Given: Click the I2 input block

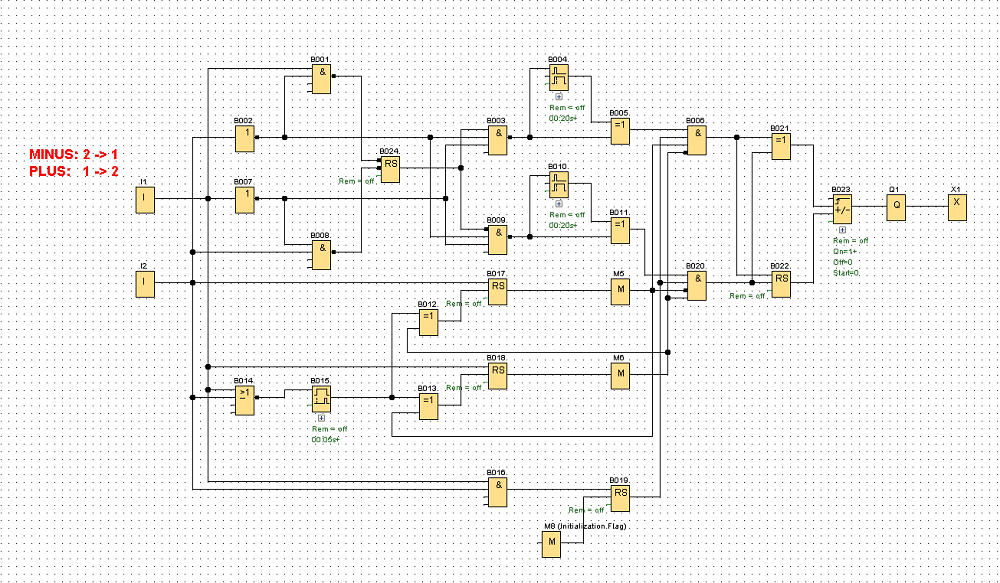Looking at the screenshot, I should click(145, 284).
